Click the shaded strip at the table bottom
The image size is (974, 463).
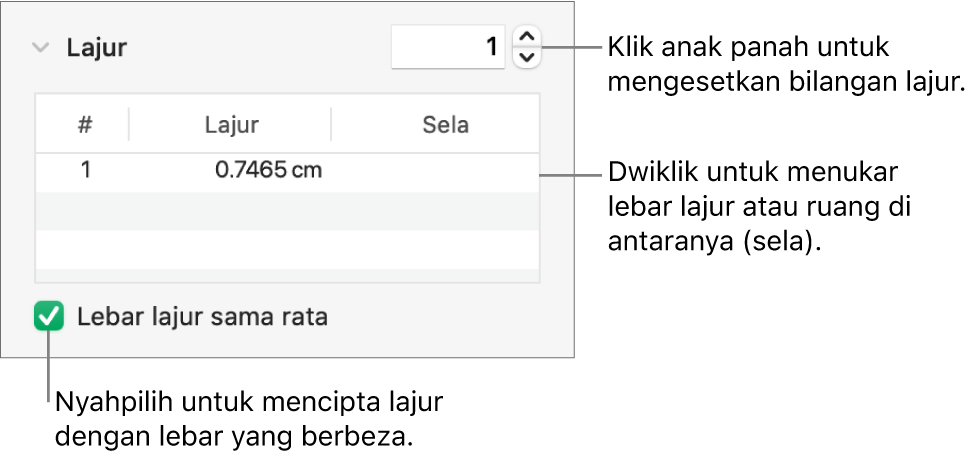coord(287,275)
